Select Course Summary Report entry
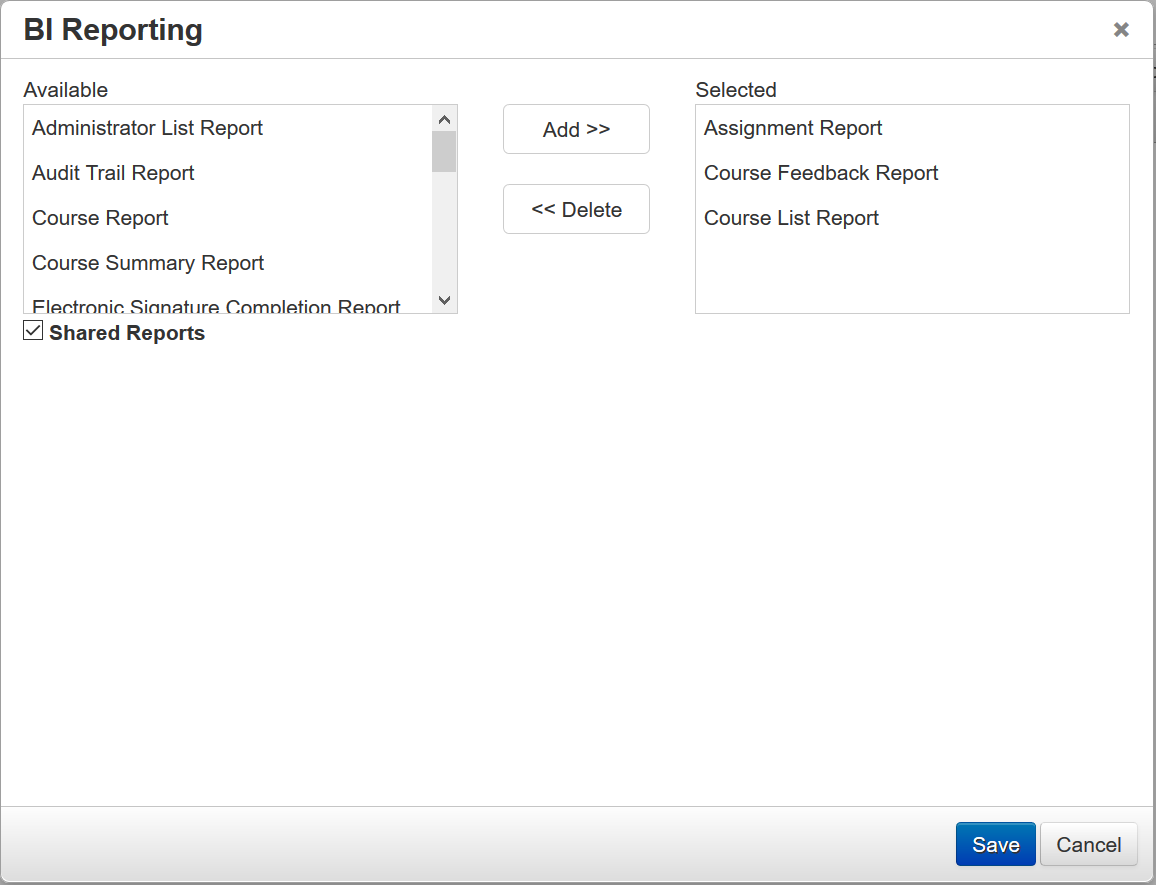Viewport: 1156px width, 885px height. (x=148, y=263)
